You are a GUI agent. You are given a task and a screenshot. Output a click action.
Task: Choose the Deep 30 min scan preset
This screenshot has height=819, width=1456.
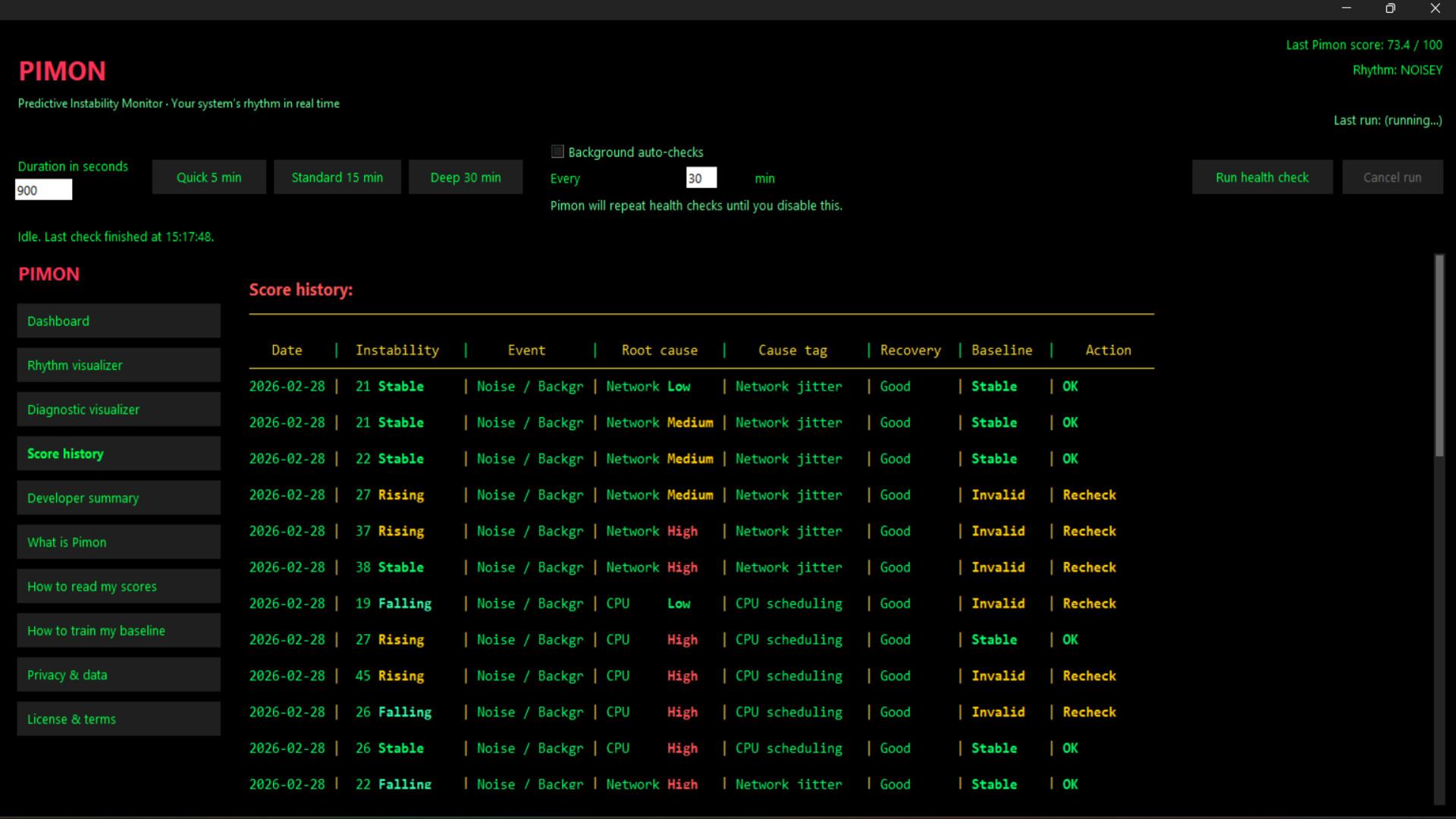[466, 177]
